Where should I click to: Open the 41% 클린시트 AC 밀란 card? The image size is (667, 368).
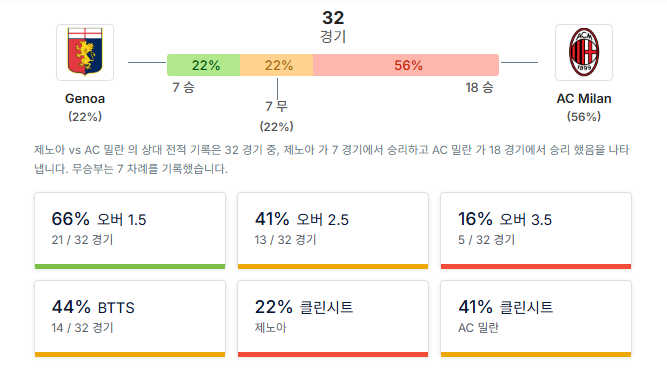536,319
